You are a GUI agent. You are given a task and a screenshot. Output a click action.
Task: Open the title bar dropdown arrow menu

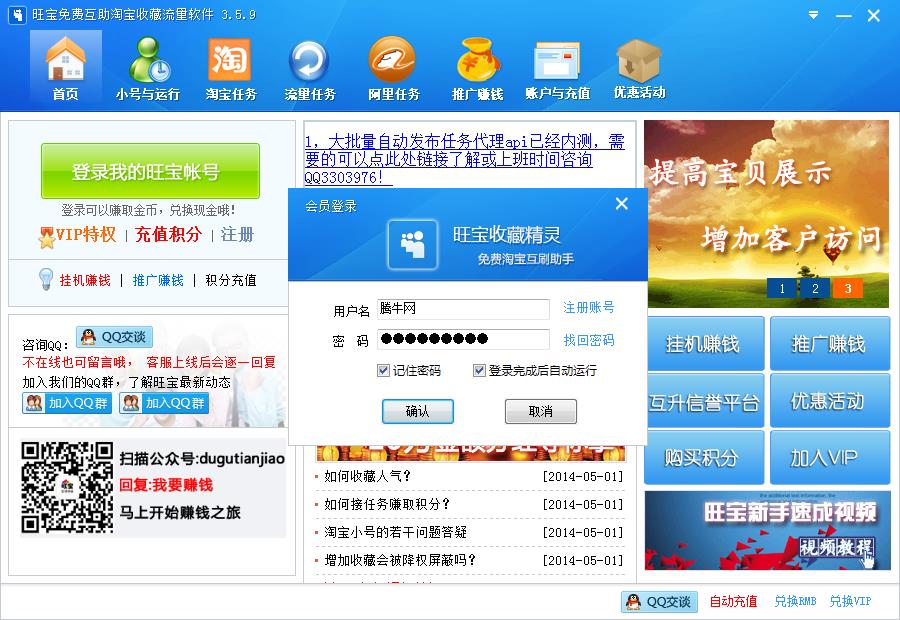[812, 16]
